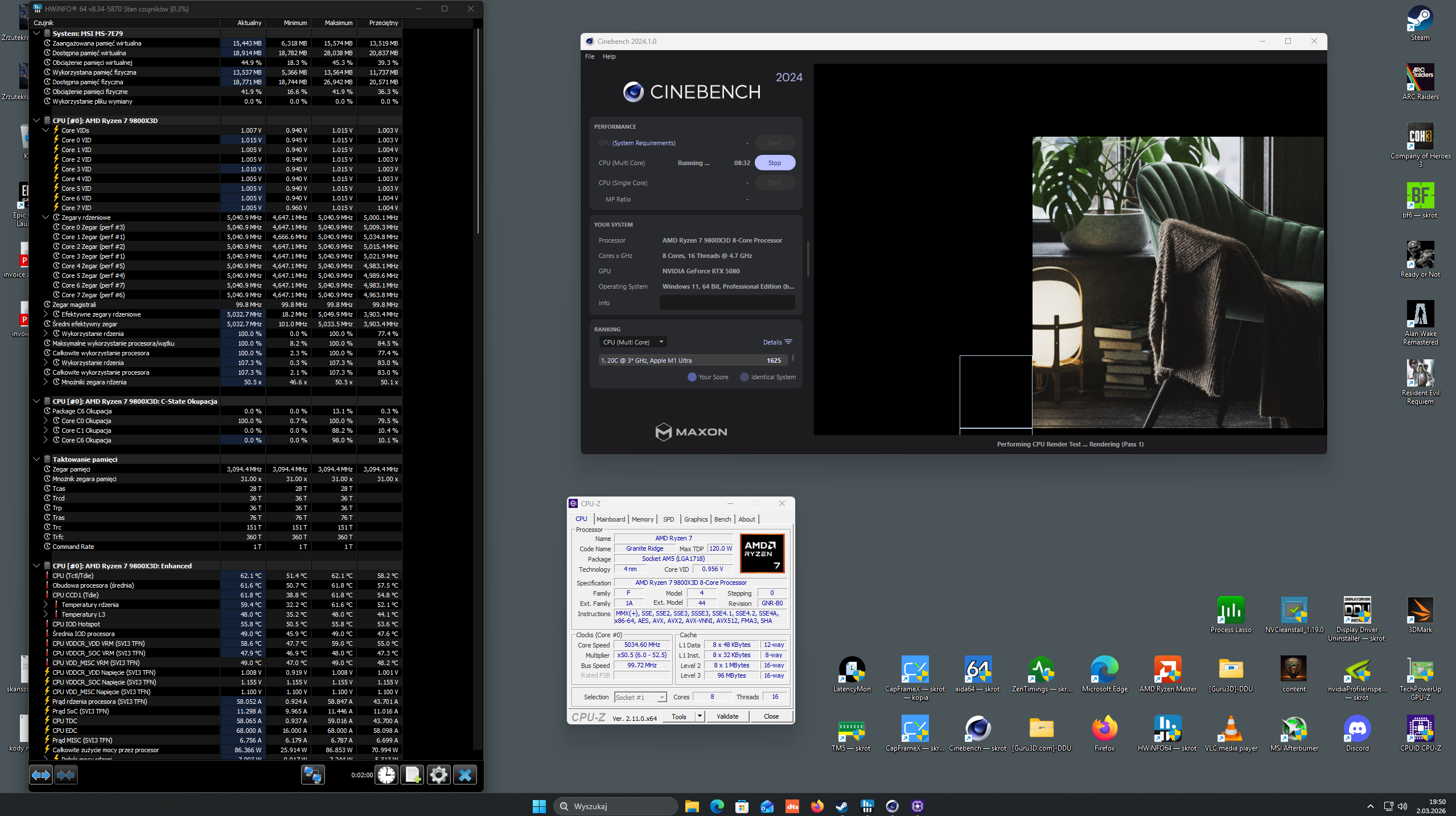Click the HWiNFO vertical scrollbar thumb
The height and width of the screenshot is (816, 1456).
[x=478, y=131]
